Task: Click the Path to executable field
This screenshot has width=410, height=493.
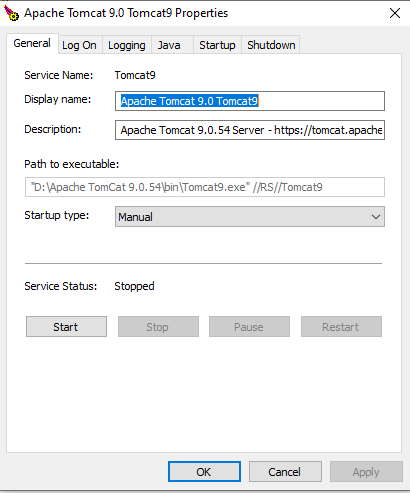Action: click(205, 187)
